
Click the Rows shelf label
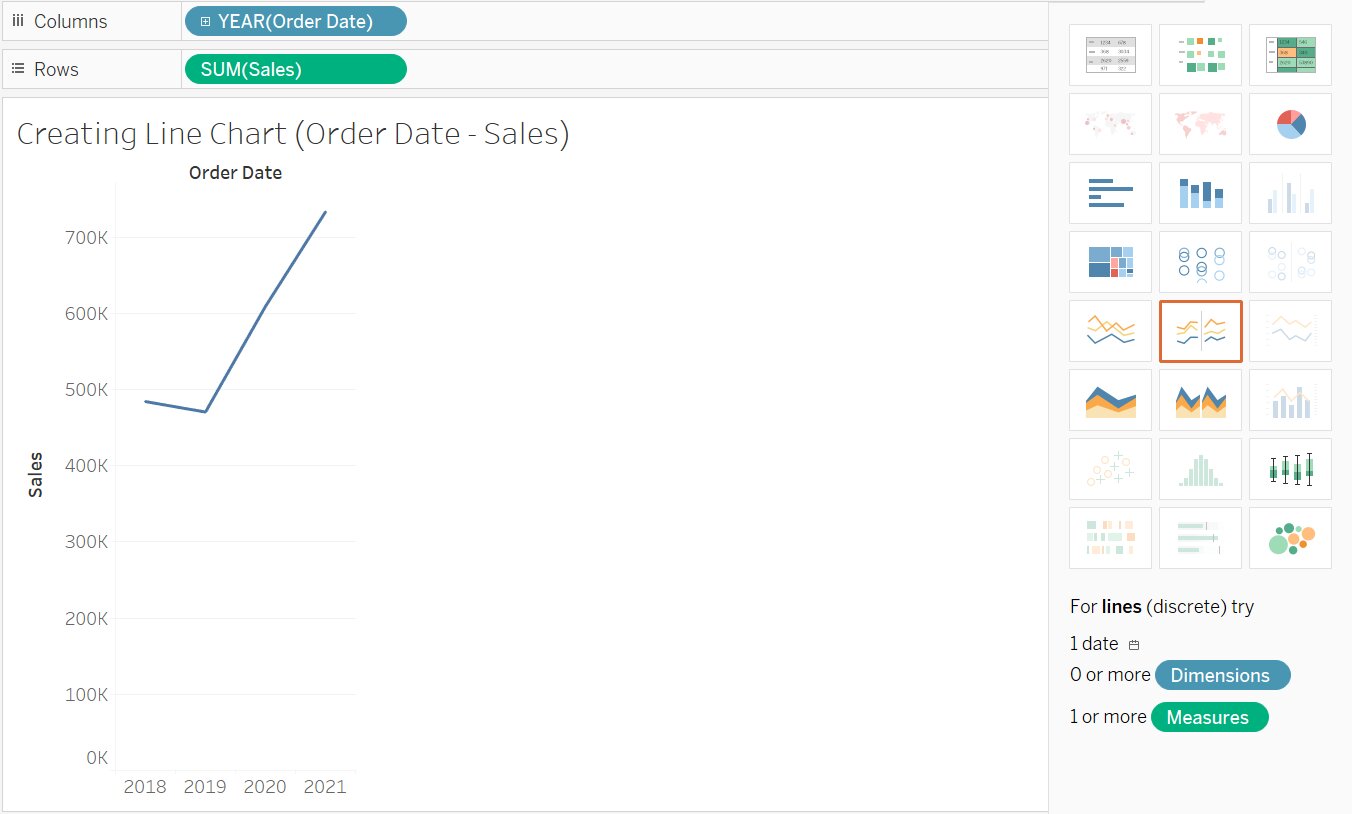coord(54,69)
